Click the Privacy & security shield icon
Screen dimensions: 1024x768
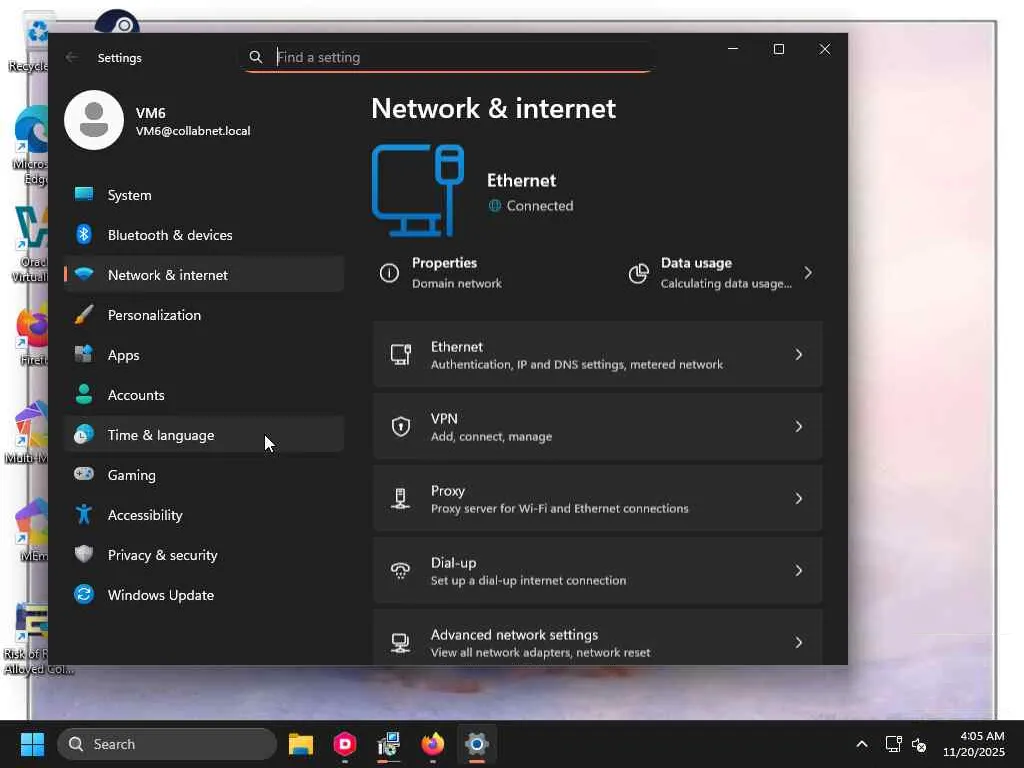point(84,554)
